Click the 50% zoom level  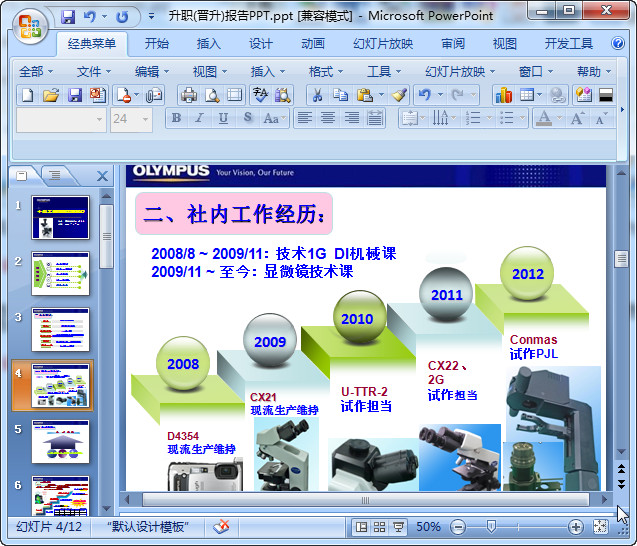coord(428,527)
